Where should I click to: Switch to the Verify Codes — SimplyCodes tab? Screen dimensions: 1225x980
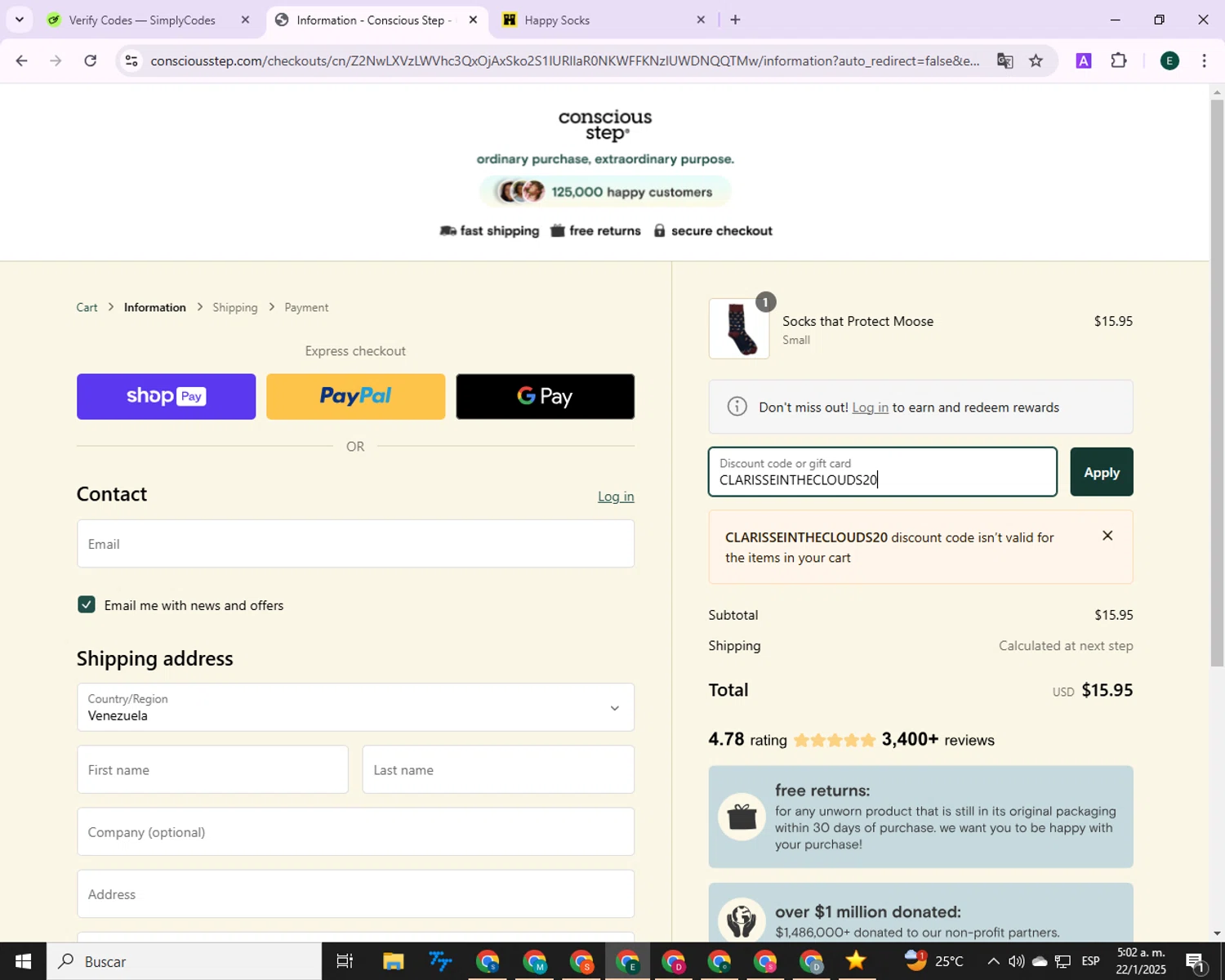[x=142, y=20]
